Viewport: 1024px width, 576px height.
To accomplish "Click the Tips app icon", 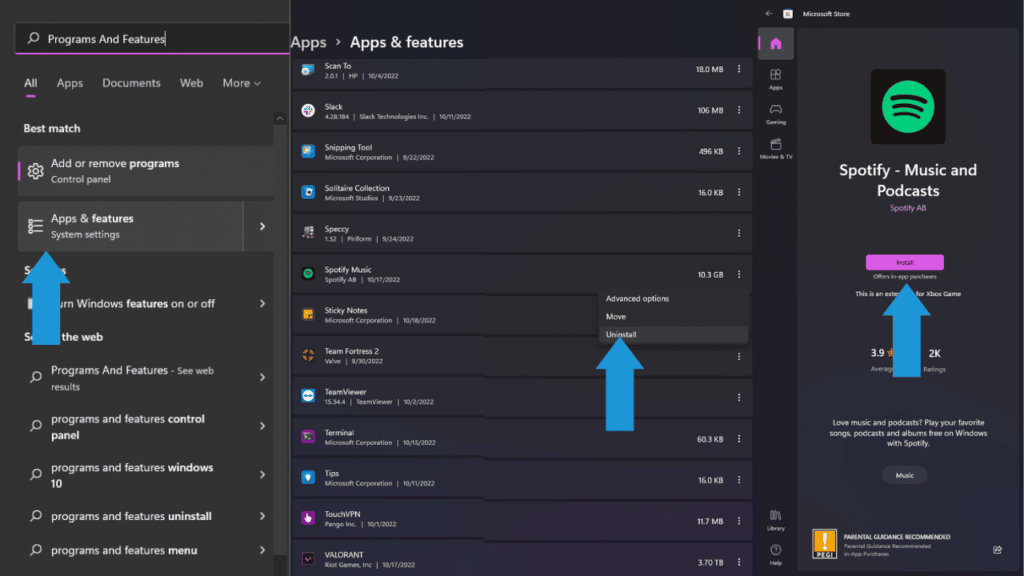I will (308, 477).
